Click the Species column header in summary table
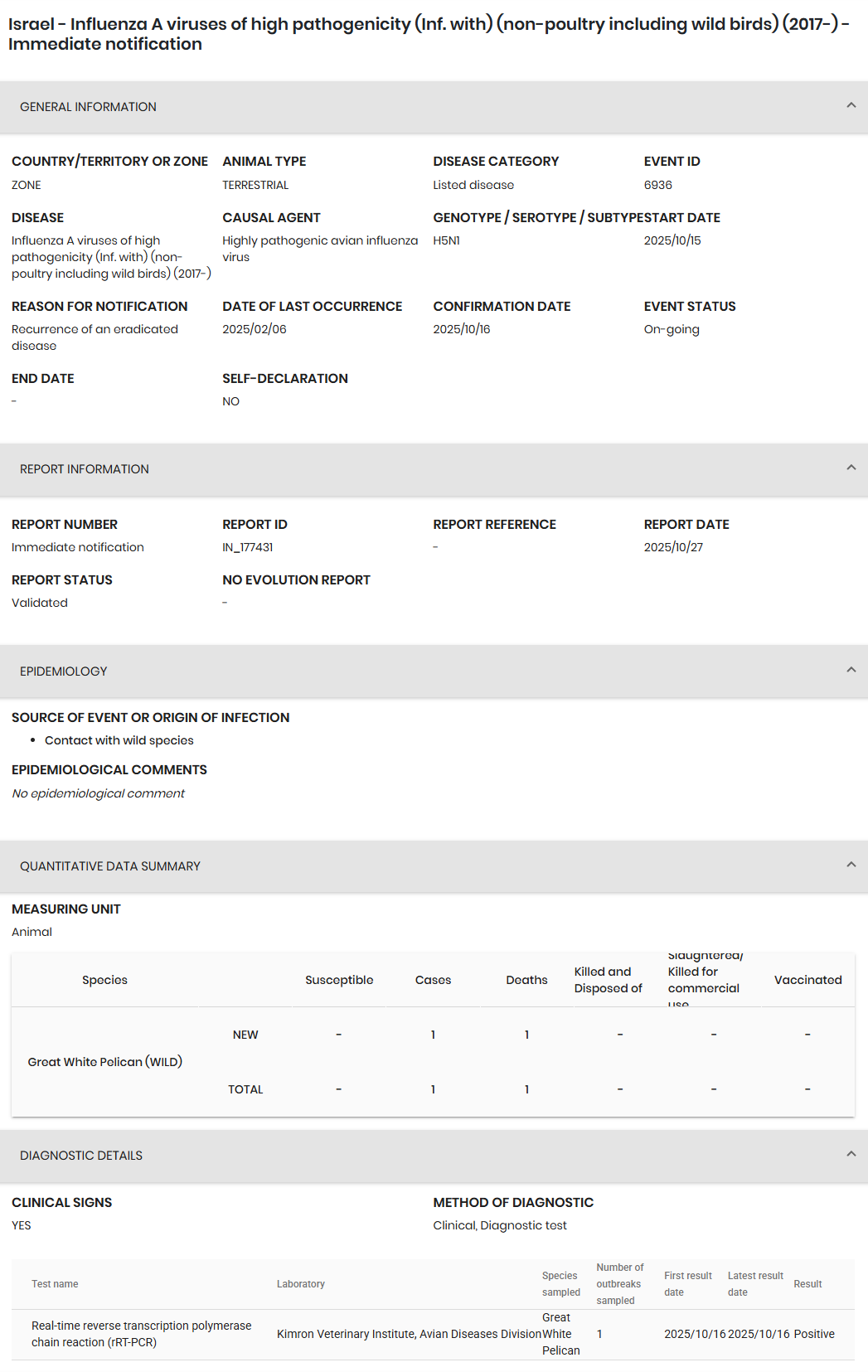Screen dimensions: 868x1372 point(104,980)
